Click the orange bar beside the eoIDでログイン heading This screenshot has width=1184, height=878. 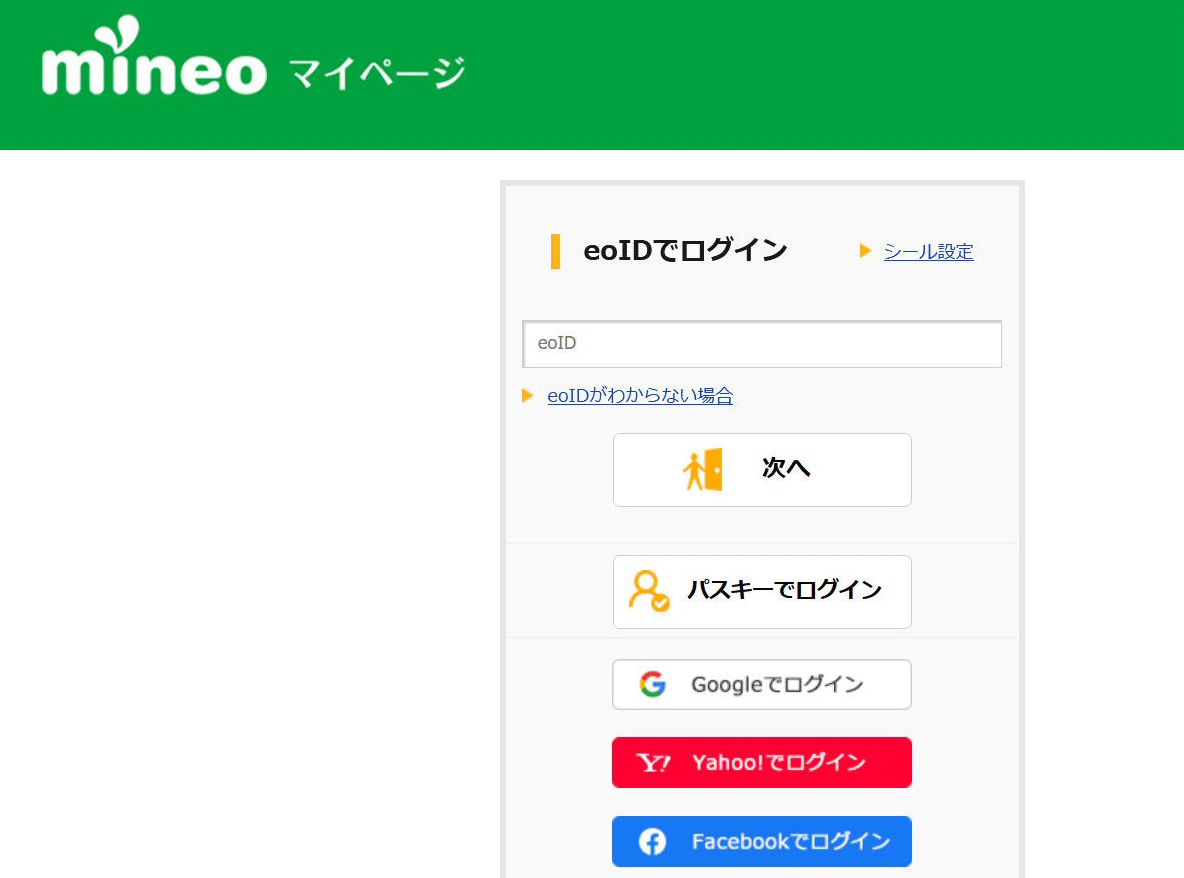click(x=555, y=251)
